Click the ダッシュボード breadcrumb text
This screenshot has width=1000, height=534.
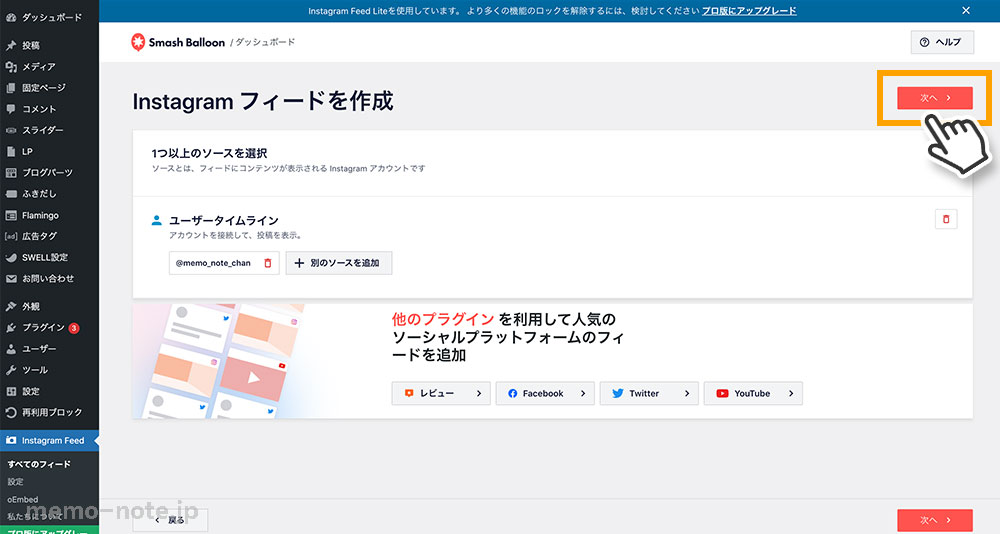(265, 42)
